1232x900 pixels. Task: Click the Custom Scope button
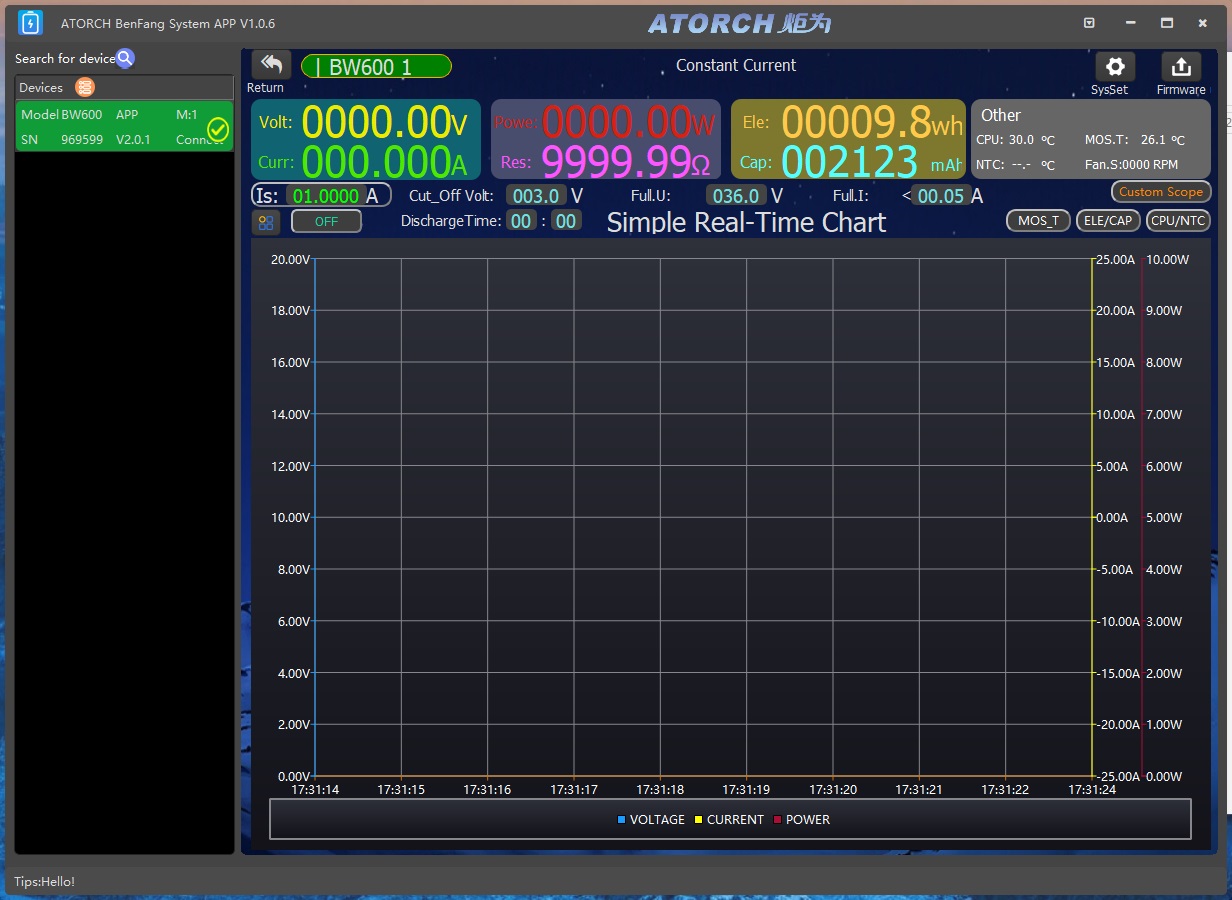click(x=1160, y=192)
